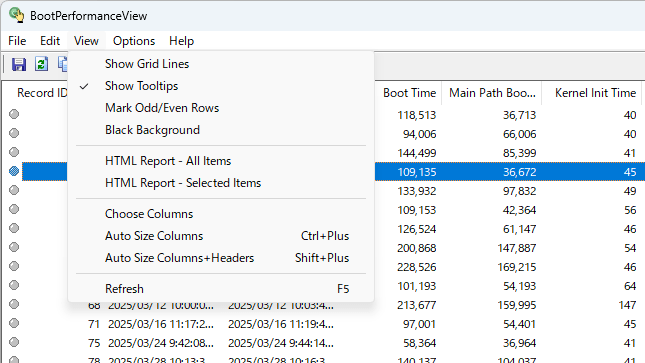The image size is (645, 363).
Task: Click the selected row's blue record icon
Action: 14,171
